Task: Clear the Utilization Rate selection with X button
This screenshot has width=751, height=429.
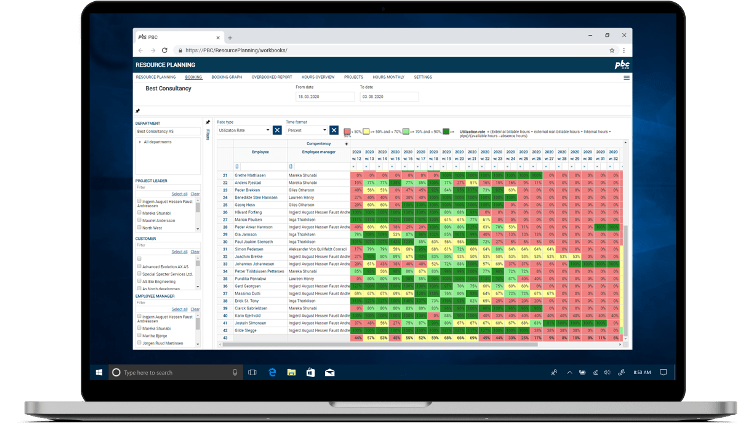Action: point(277,130)
